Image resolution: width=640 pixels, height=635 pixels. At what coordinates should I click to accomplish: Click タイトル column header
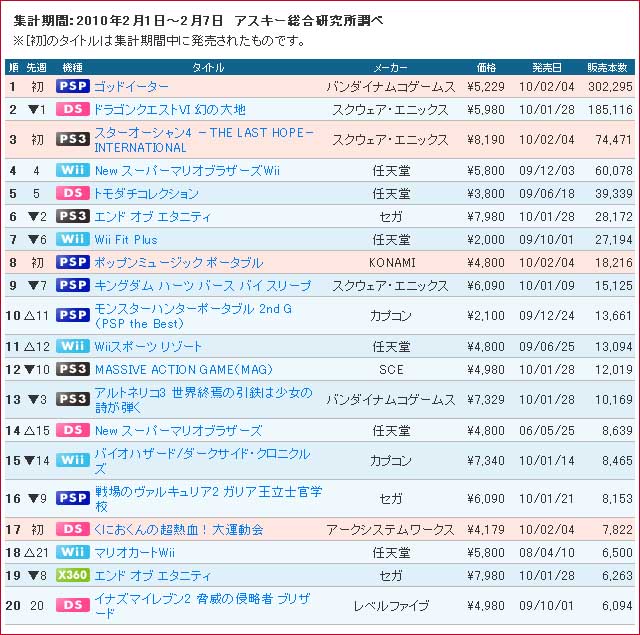click(x=208, y=67)
